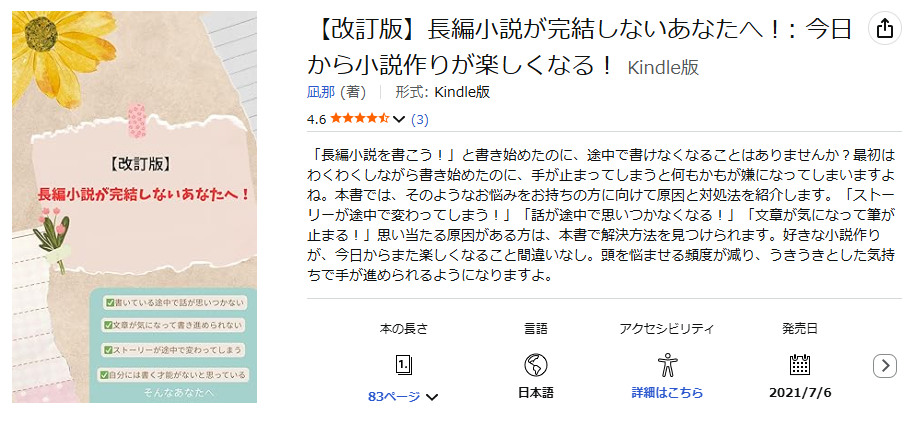Click checkmark beside ストーリーが途中で変わってしまう
The image size is (910, 422).
[x=109, y=350]
